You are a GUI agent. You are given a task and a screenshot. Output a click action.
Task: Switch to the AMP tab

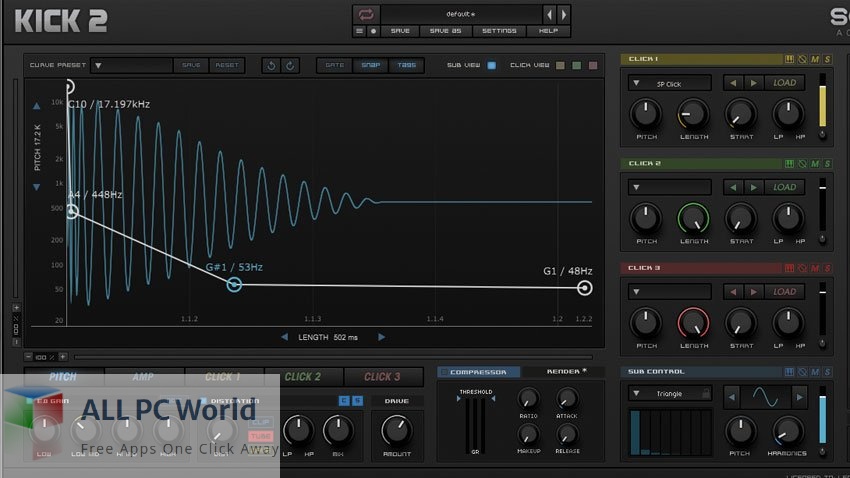[x=143, y=377]
